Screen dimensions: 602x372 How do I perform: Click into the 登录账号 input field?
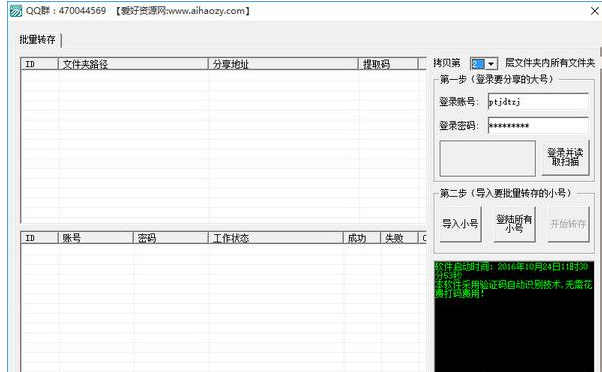(x=538, y=102)
